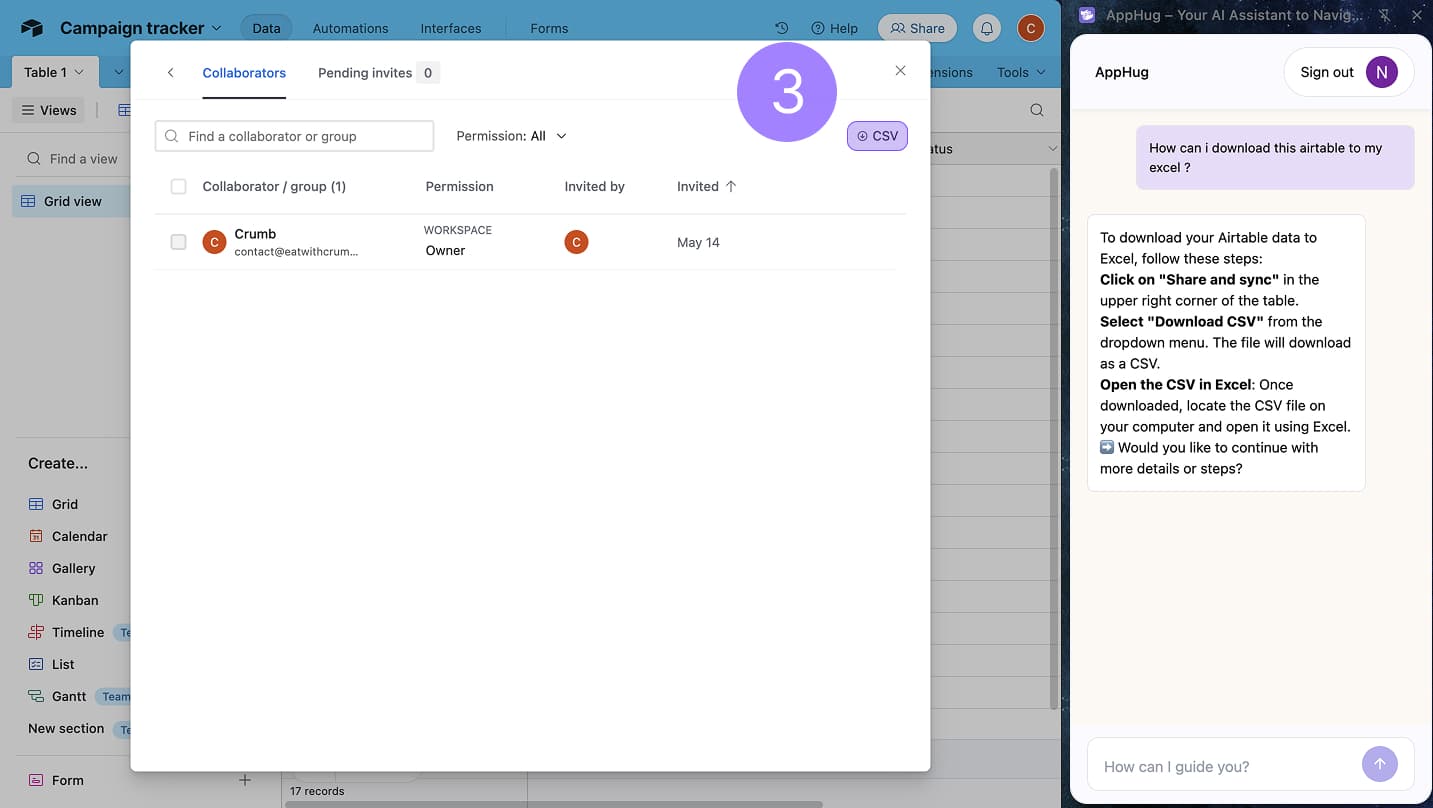Create a Form view
The width and height of the screenshot is (1433, 808).
tap(57, 780)
